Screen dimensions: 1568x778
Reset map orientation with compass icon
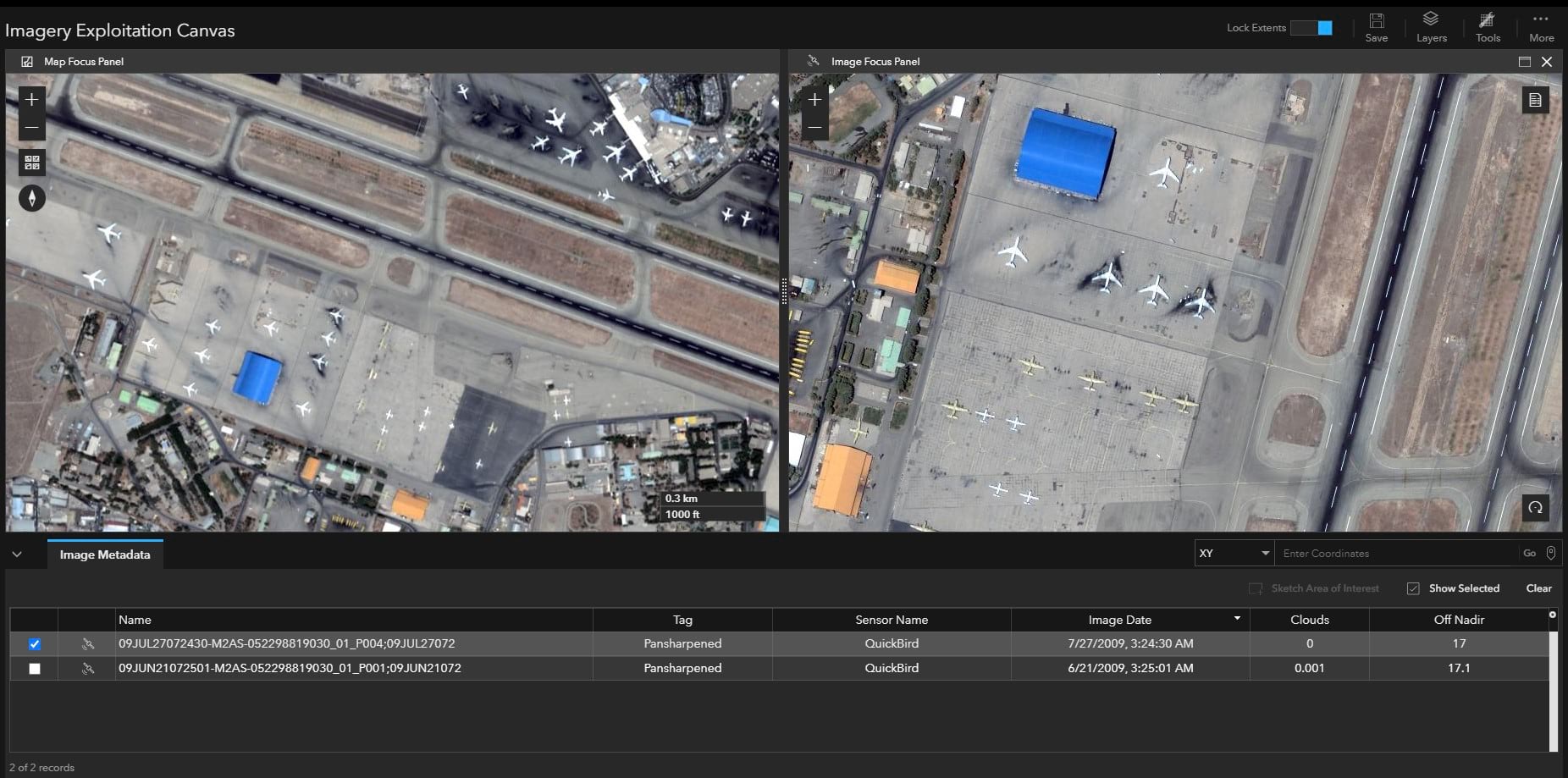click(x=32, y=198)
